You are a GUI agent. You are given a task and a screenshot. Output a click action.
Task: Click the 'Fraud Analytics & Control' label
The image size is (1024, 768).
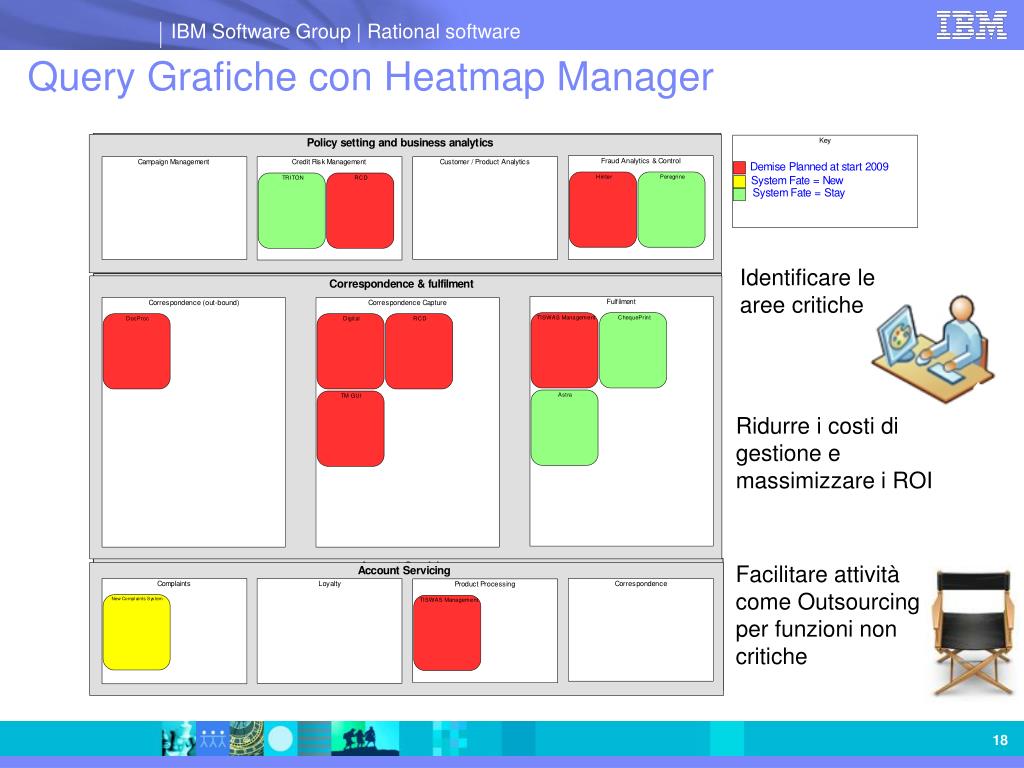(641, 161)
